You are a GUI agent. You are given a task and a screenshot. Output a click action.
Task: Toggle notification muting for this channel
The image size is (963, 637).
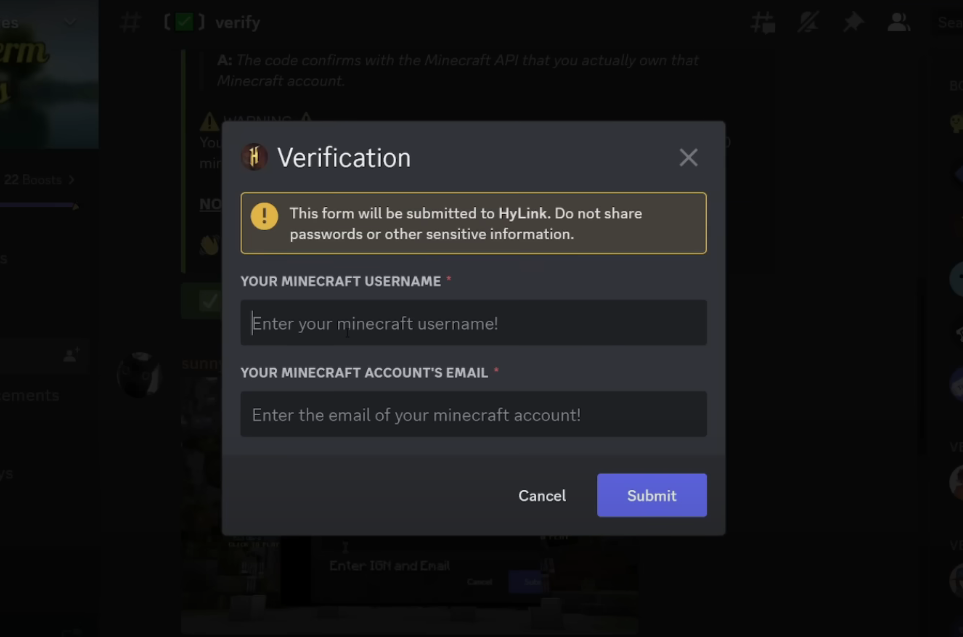808,21
